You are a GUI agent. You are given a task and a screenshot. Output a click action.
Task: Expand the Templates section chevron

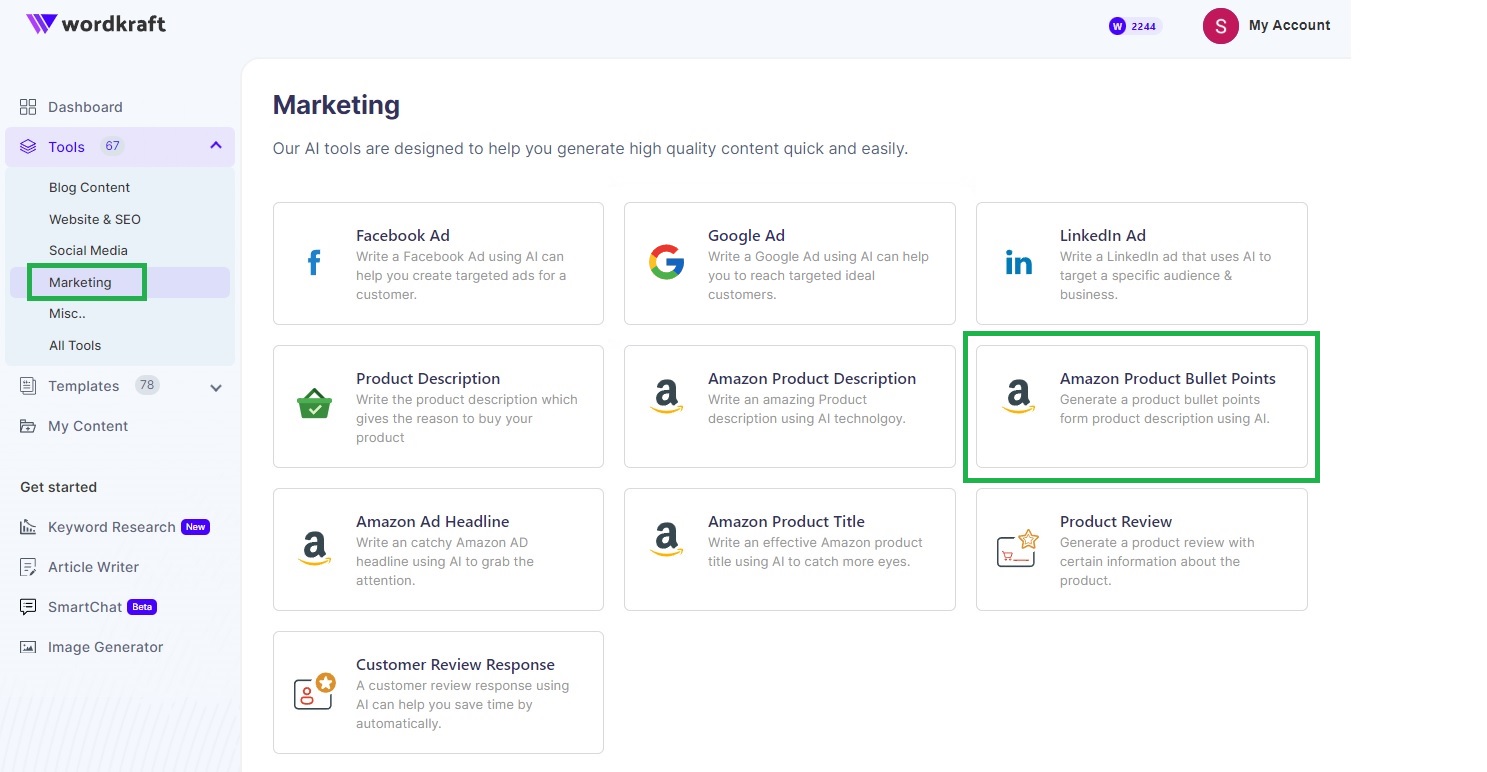(x=216, y=387)
